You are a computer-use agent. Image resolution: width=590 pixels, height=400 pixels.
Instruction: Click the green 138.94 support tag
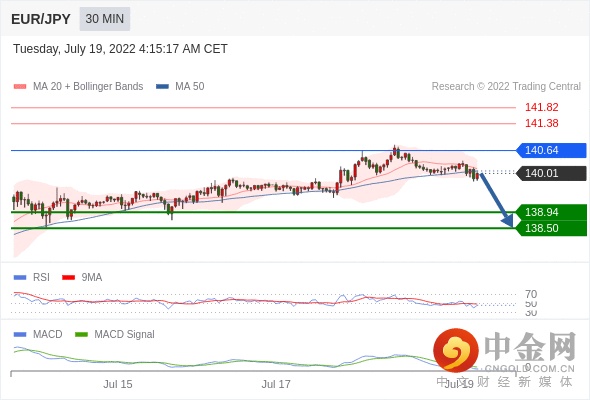click(x=551, y=212)
